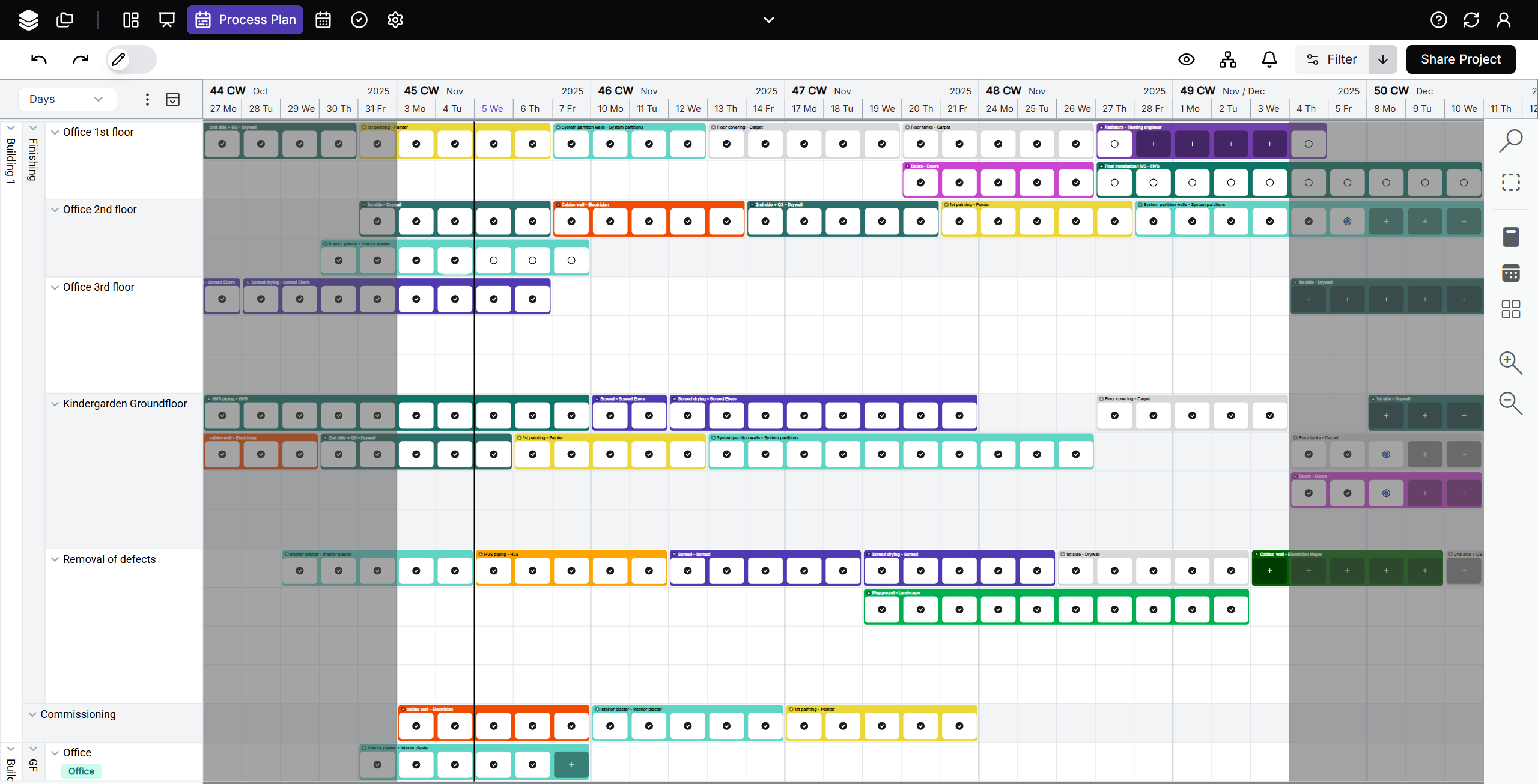Open the notifications bell
Viewport: 1538px width, 784px height.
click(1269, 59)
